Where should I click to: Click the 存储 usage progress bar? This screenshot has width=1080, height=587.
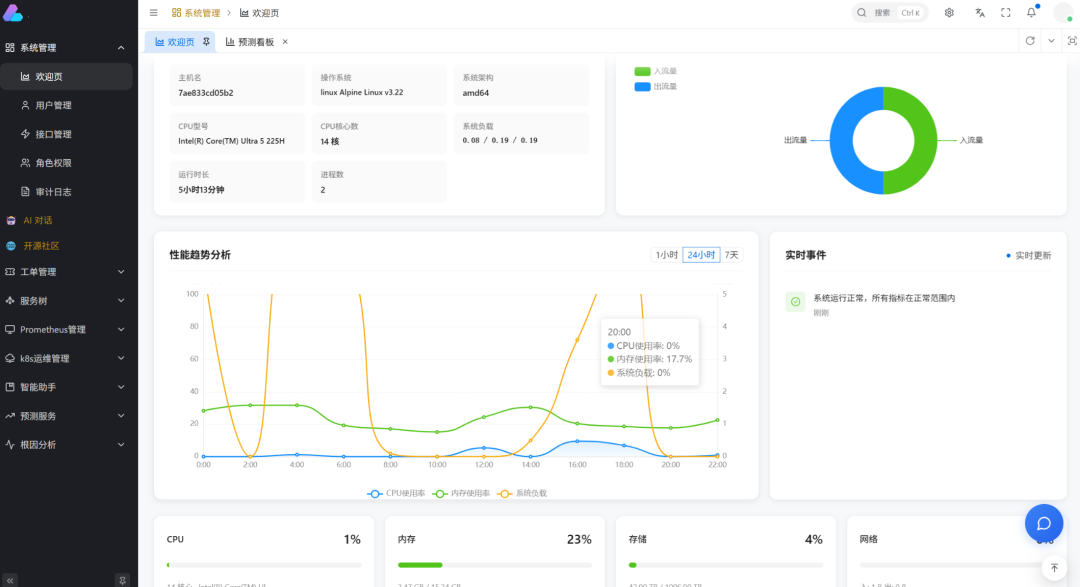pos(726,565)
